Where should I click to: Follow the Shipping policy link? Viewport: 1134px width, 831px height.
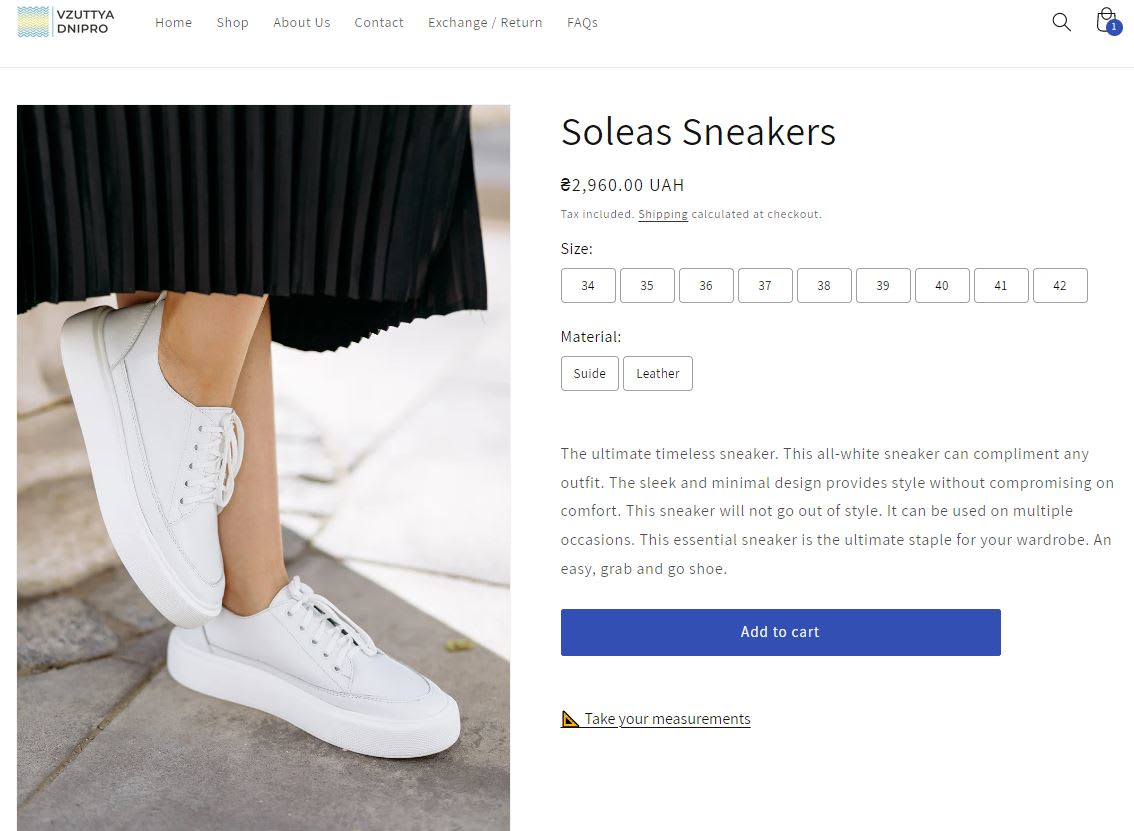coord(662,214)
